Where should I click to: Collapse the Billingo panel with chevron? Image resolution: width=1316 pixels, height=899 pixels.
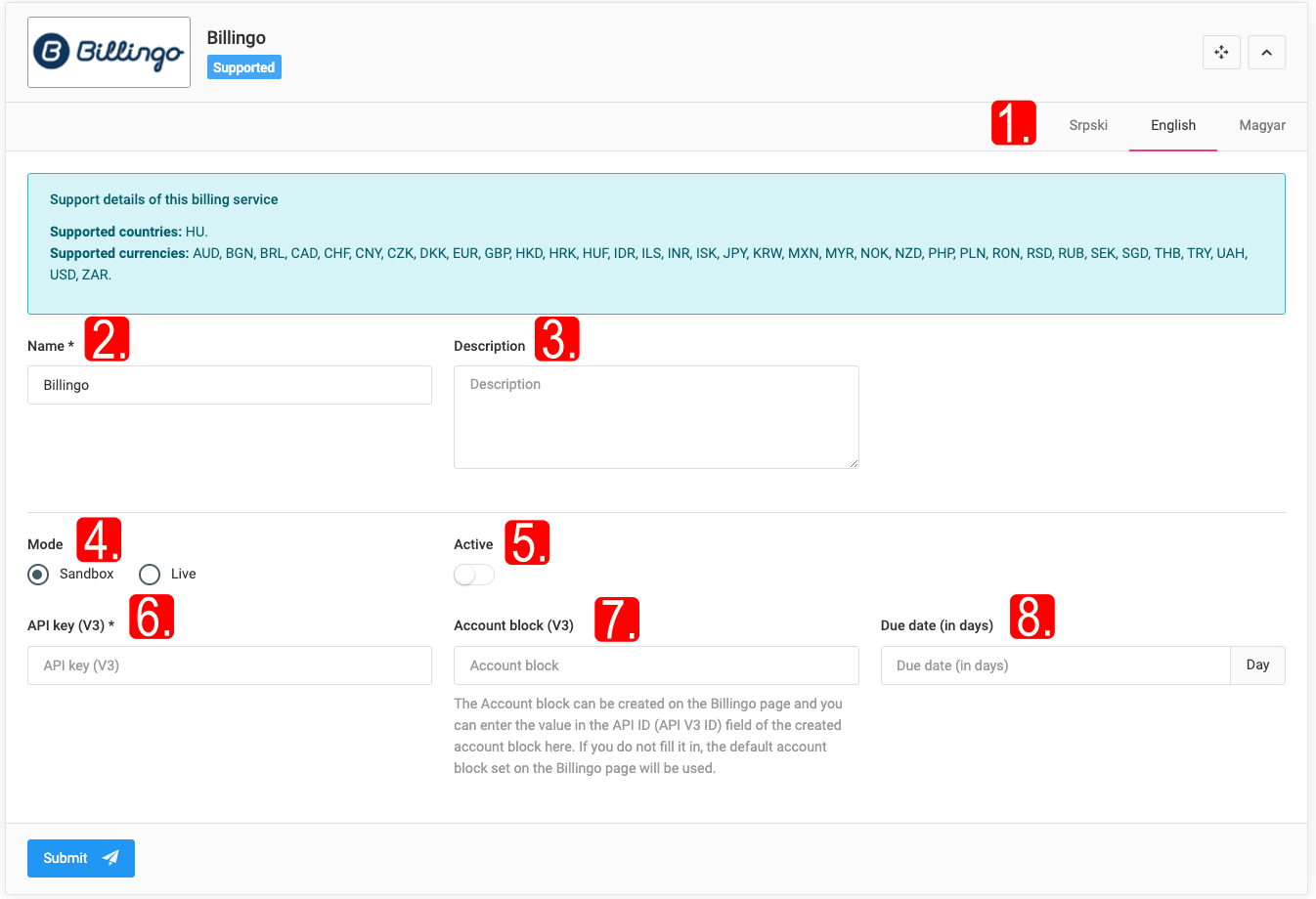coord(1266,53)
